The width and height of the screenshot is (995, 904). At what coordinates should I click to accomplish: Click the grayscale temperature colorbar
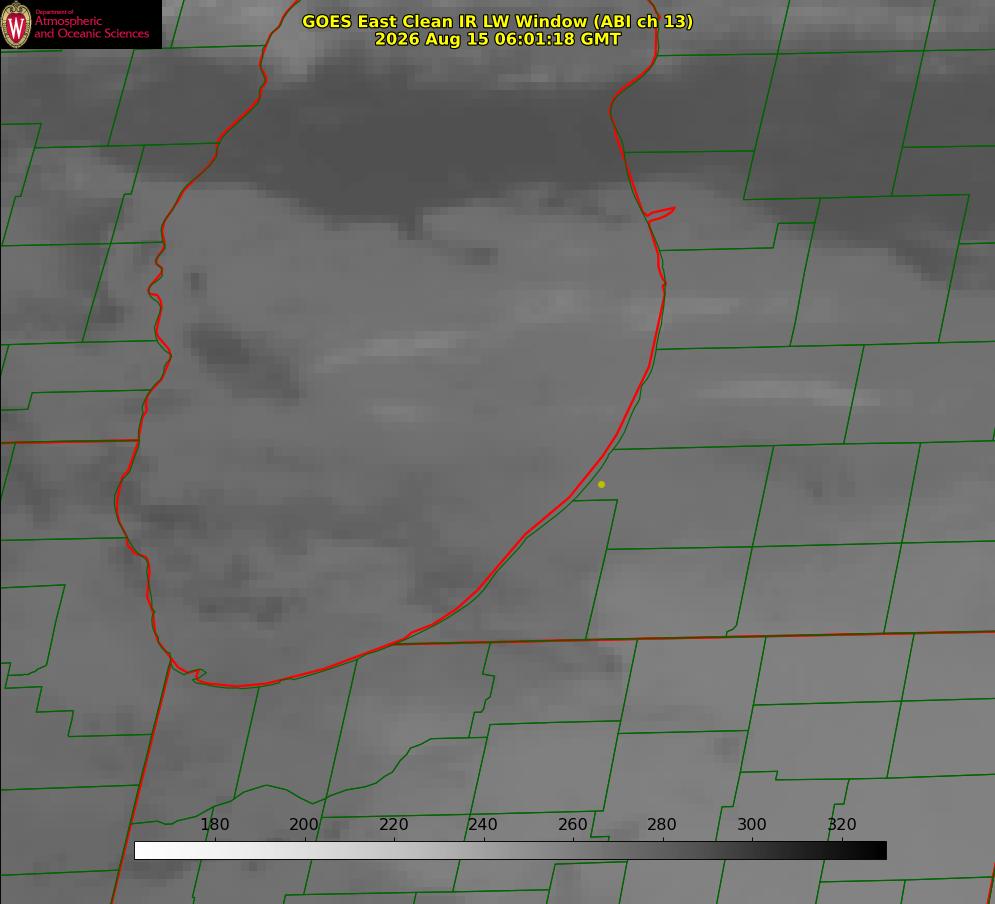[x=510, y=850]
